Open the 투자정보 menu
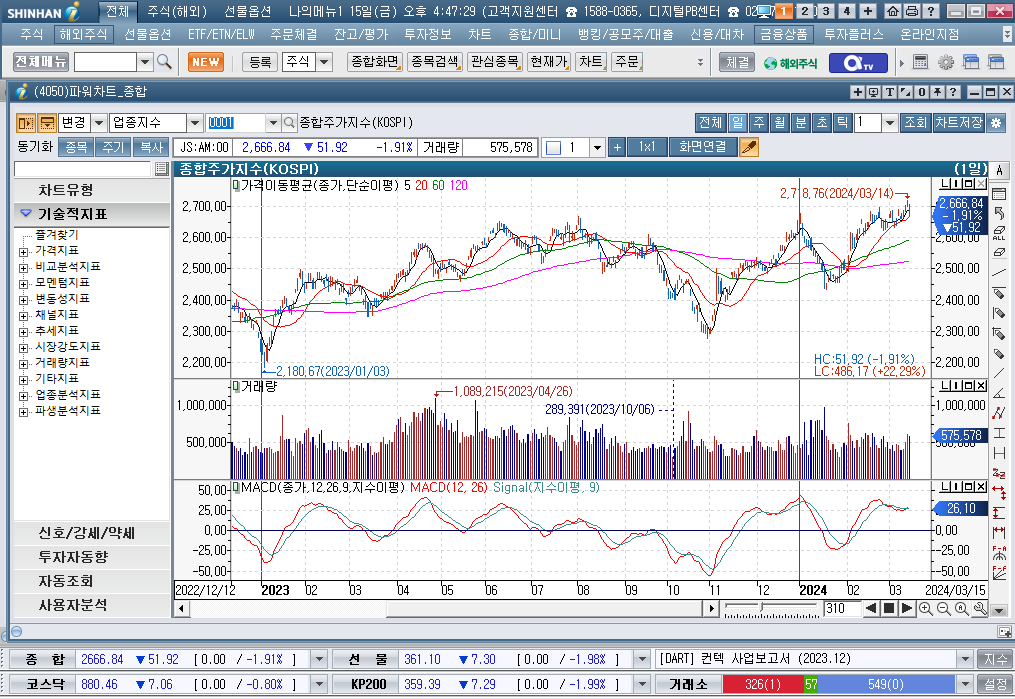Screen dimensions: 1015x699 428,34
